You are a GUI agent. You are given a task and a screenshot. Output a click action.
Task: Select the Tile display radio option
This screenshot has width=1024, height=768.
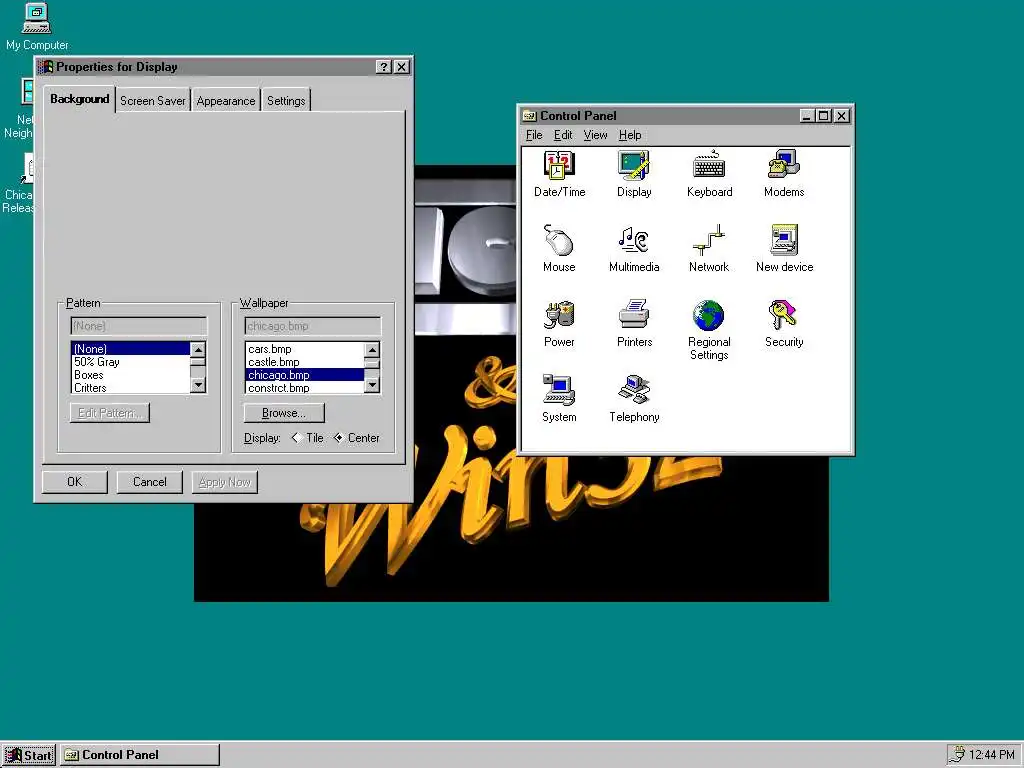coord(308,438)
